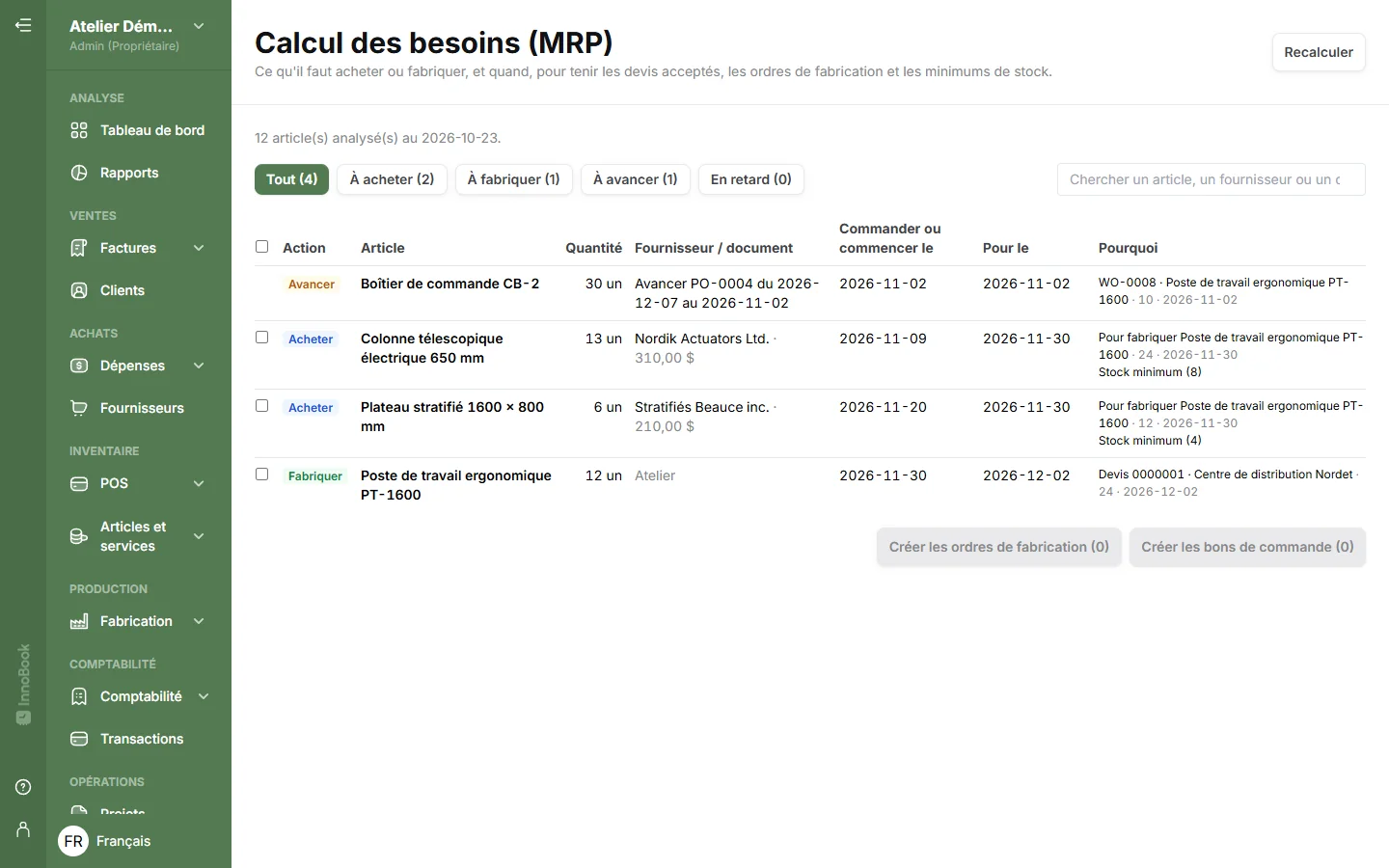
Task: Open the Fabrication factory icon
Action: pos(79,621)
